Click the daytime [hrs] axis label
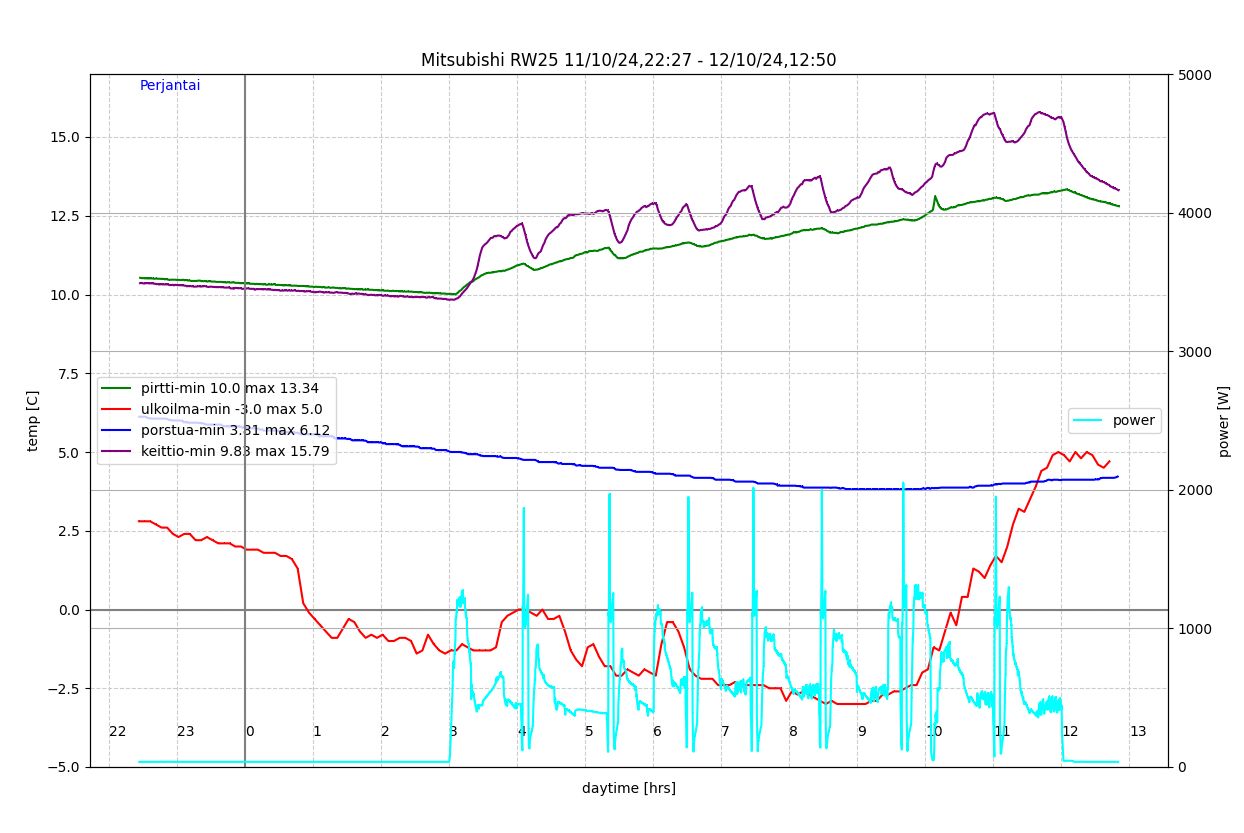The width and height of the screenshot is (1244, 833). pos(628,788)
